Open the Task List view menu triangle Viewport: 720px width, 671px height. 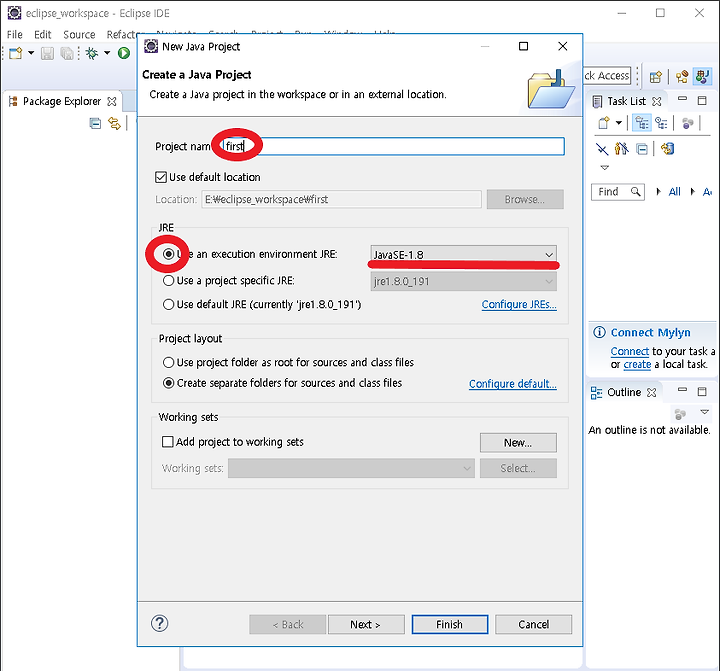(x=605, y=168)
